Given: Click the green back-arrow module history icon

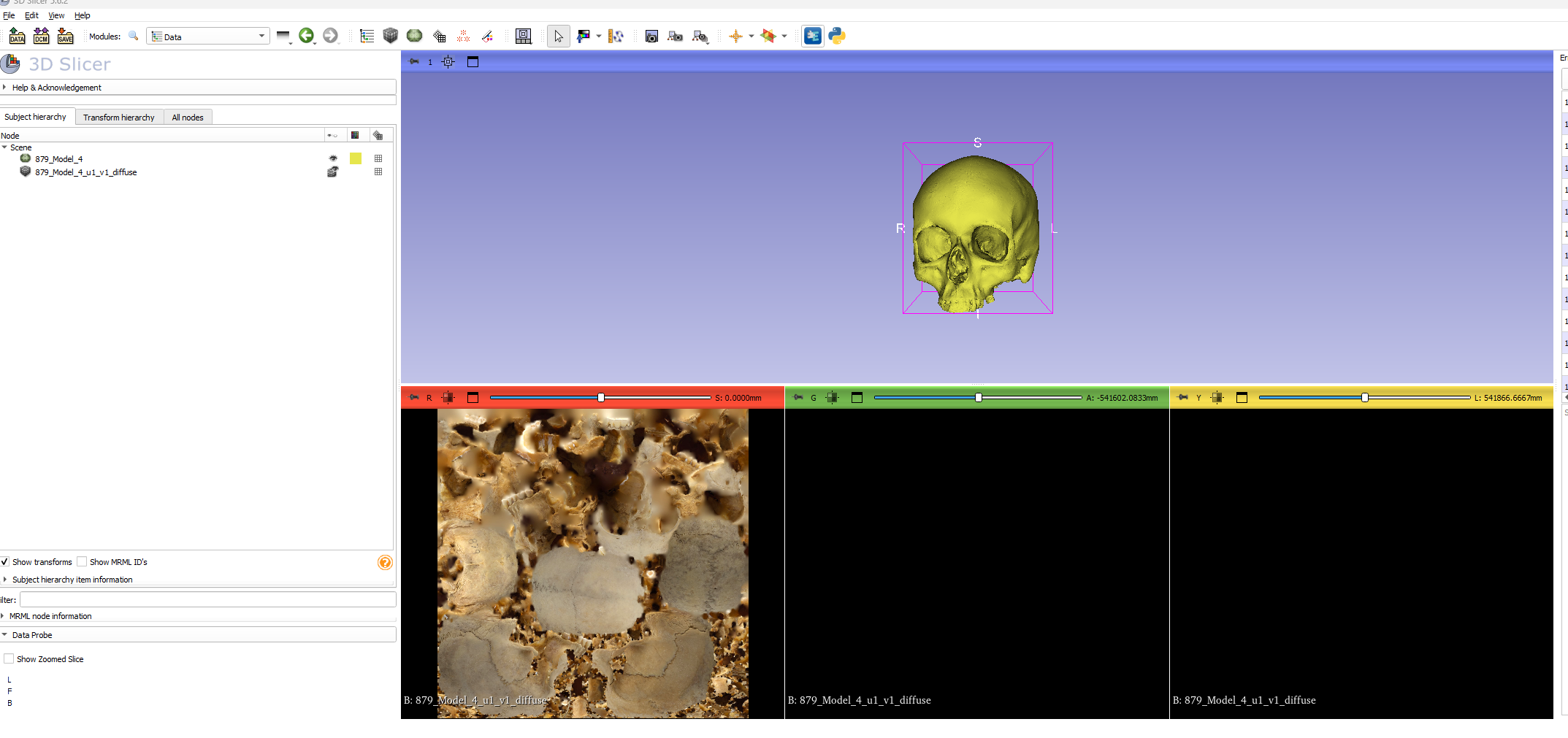Looking at the screenshot, I should point(306,35).
